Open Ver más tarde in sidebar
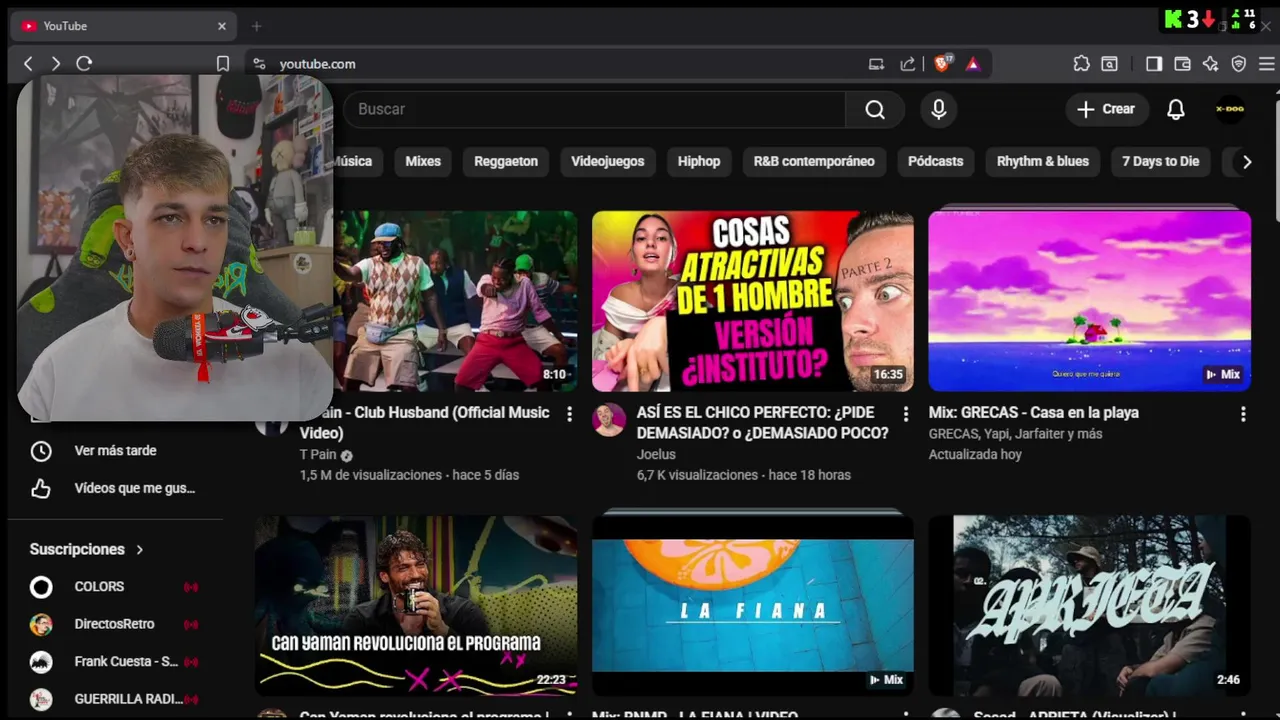The image size is (1280, 720). 115,451
